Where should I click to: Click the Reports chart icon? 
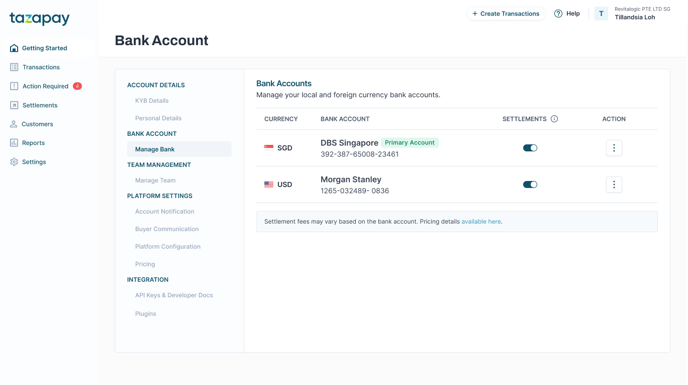point(14,143)
